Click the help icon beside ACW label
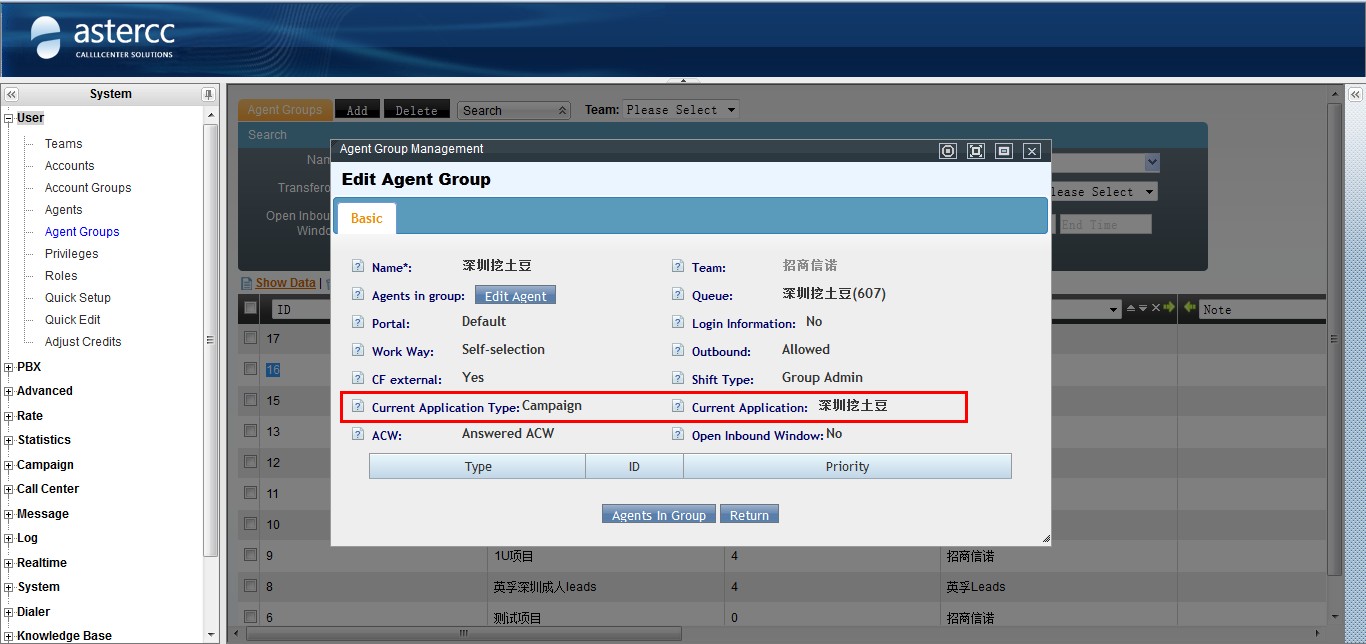 tap(358, 435)
